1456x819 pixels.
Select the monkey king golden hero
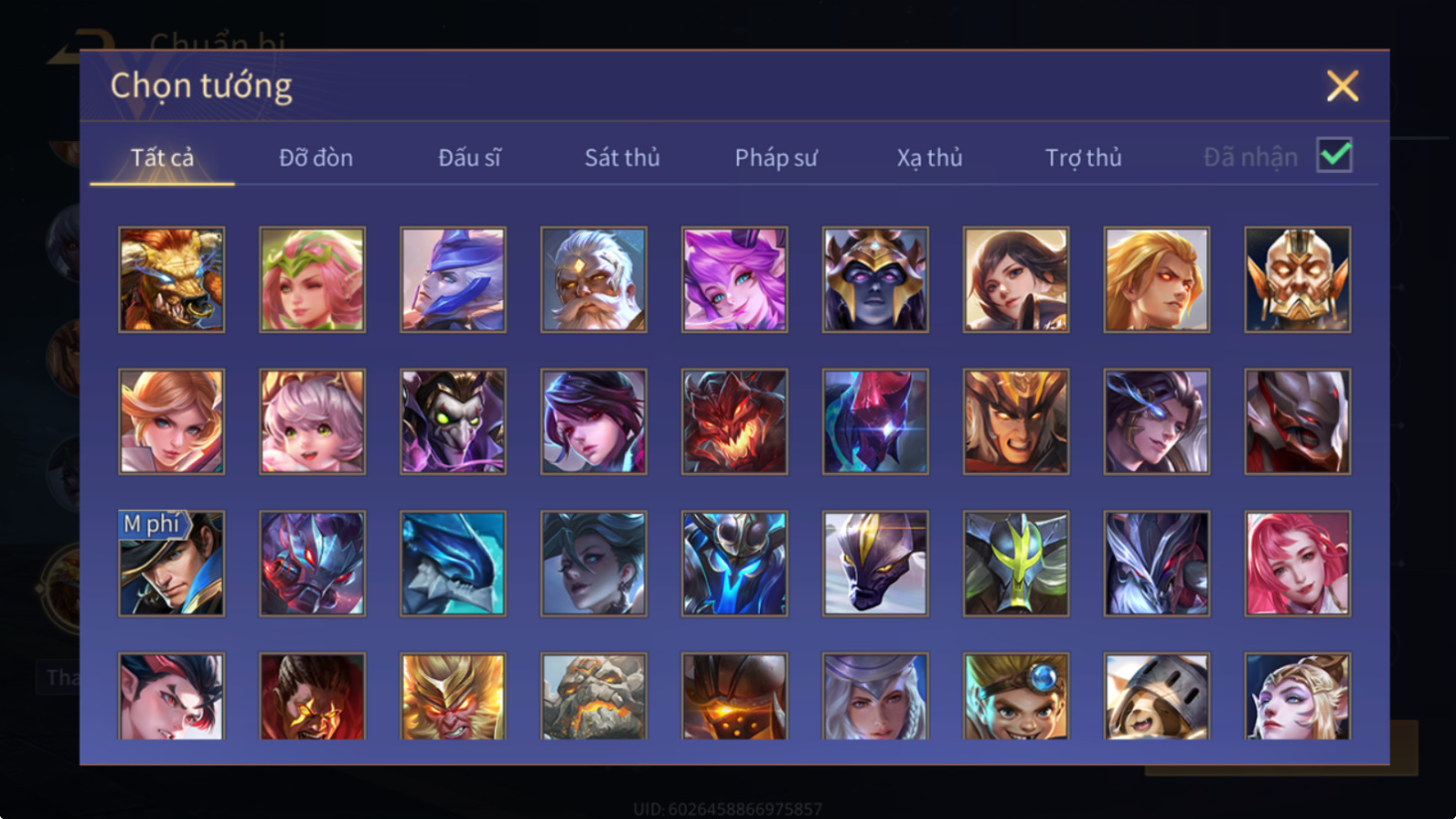pyautogui.click(x=453, y=696)
